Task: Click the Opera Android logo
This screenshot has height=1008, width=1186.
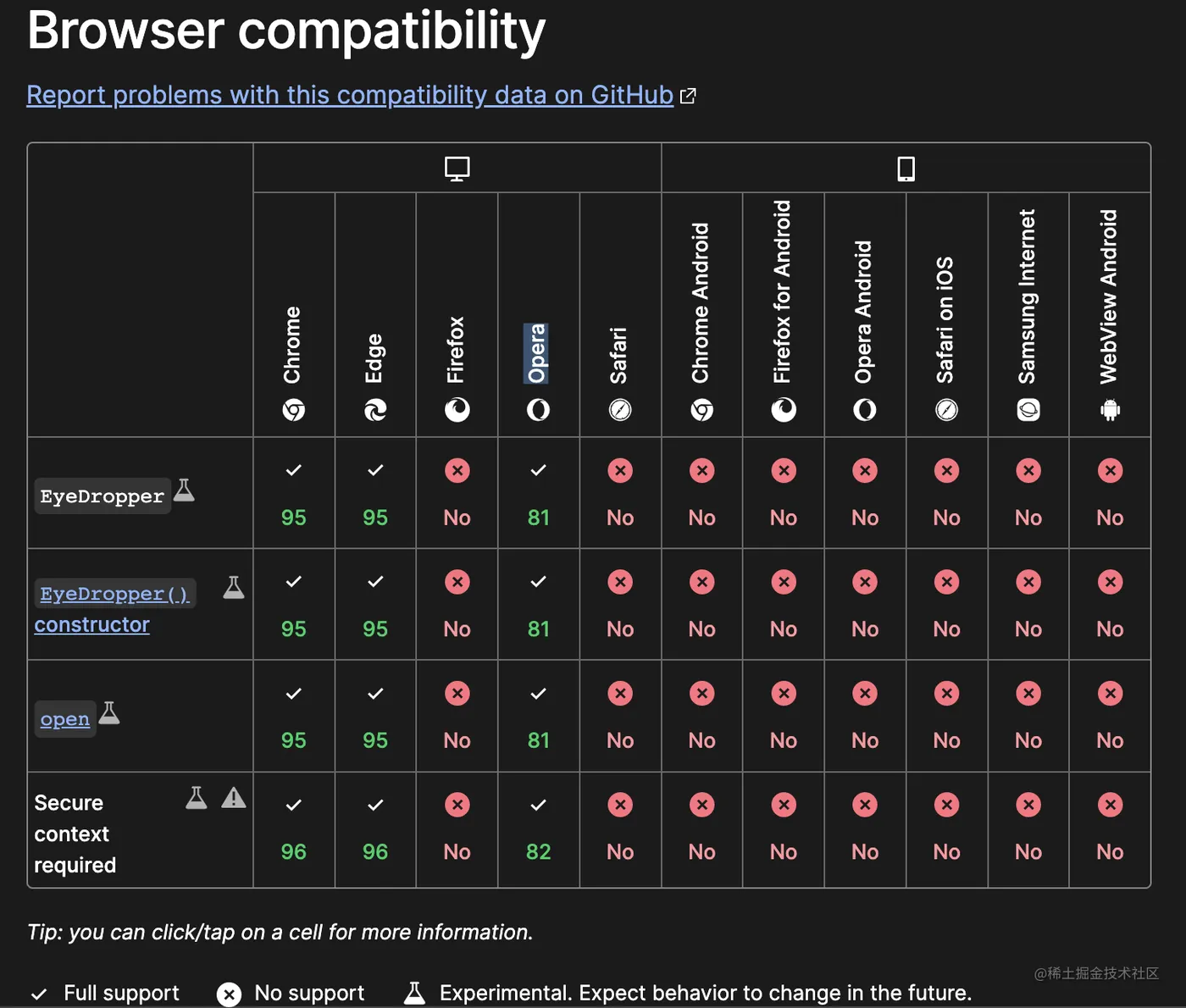Action: click(865, 410)
